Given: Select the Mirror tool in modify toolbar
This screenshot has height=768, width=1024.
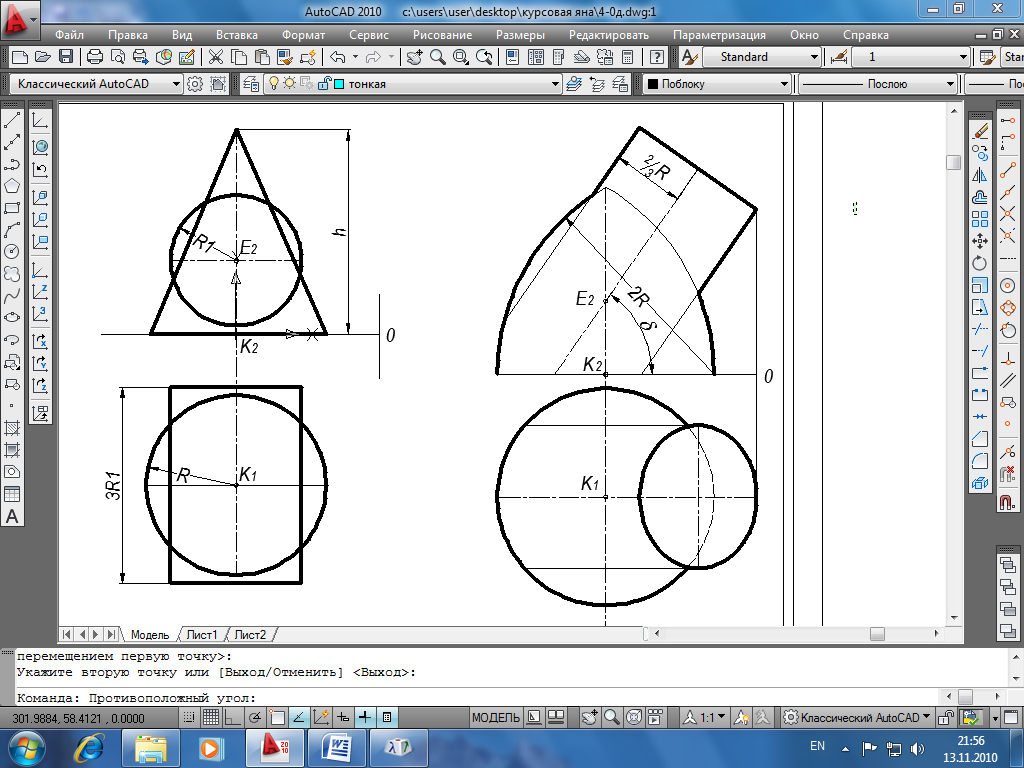Looking at the screenshot, I should [980, 175].
